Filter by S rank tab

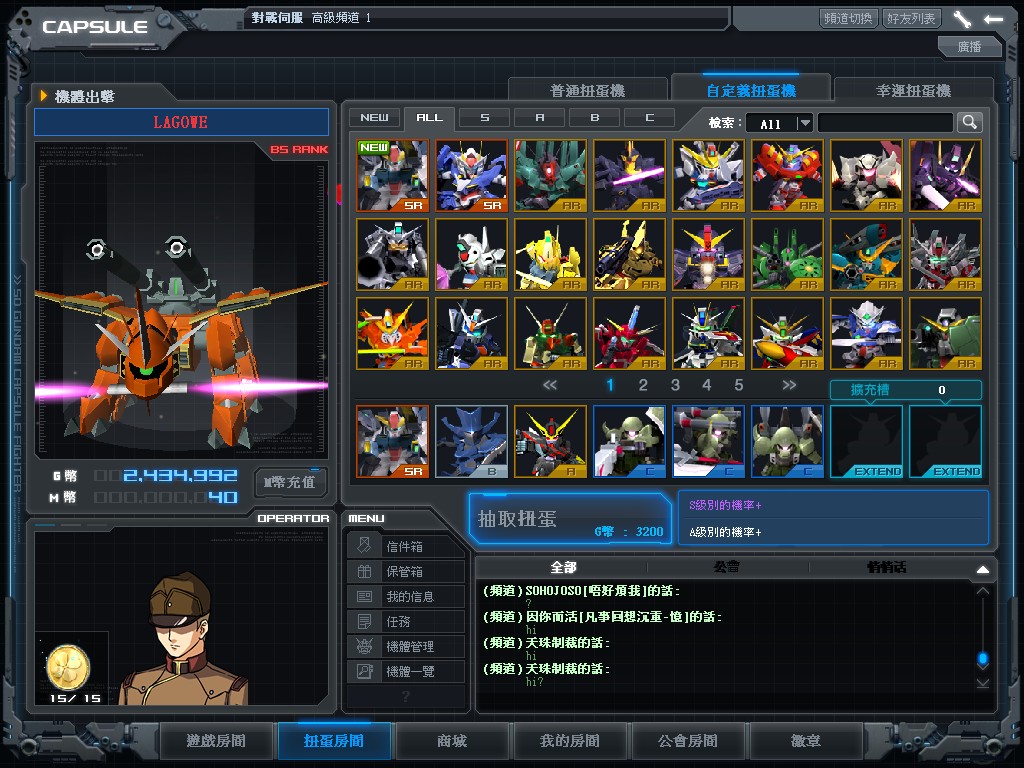pyautogui.click(x=485, y=118)
